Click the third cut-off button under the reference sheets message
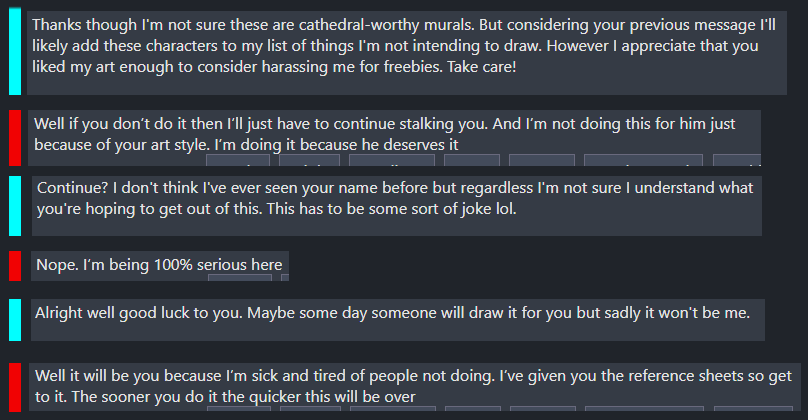Screen dimensions: 808x420 point(393,409)
